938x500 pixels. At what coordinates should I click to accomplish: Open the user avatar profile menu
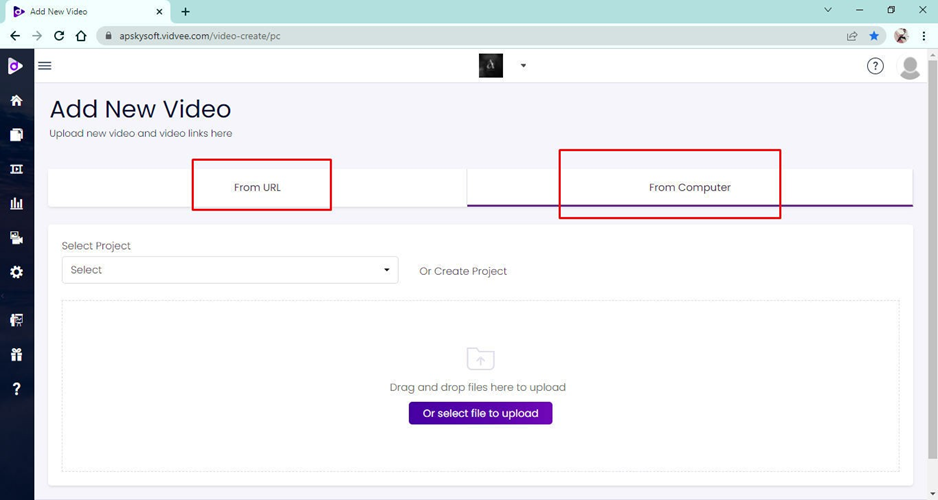pos(910,67)
